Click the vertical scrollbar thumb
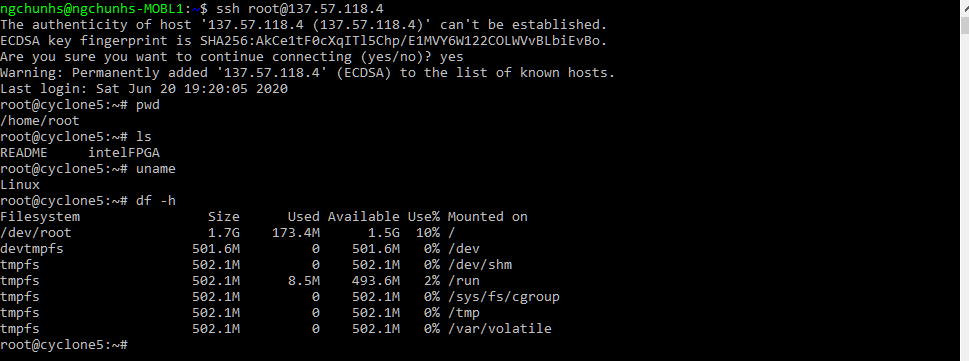Viewport: 969px width, 361px height. tap(964, 25)
